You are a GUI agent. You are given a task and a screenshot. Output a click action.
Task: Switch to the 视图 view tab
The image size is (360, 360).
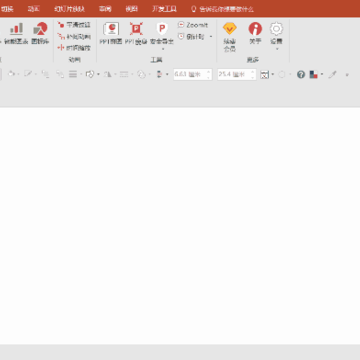[132, 9]
